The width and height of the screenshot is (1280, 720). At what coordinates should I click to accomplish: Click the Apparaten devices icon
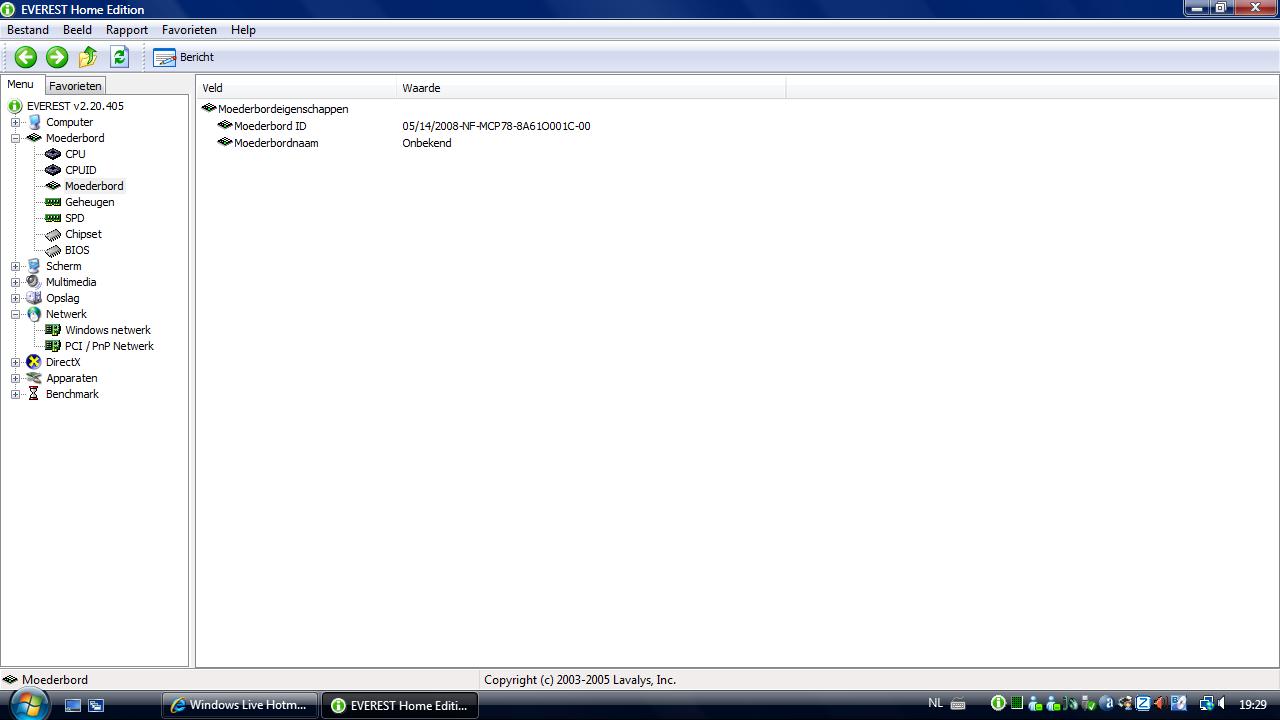34,378
